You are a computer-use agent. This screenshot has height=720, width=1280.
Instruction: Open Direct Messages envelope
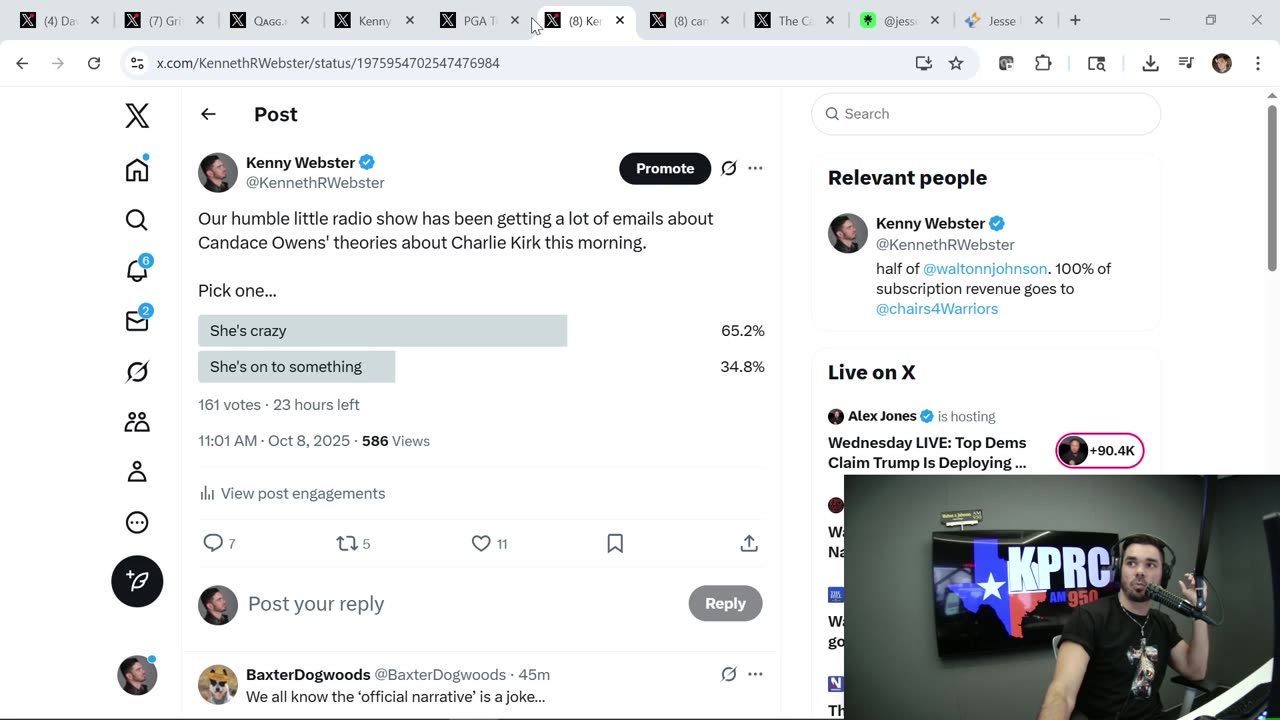[x=137, y=321]
